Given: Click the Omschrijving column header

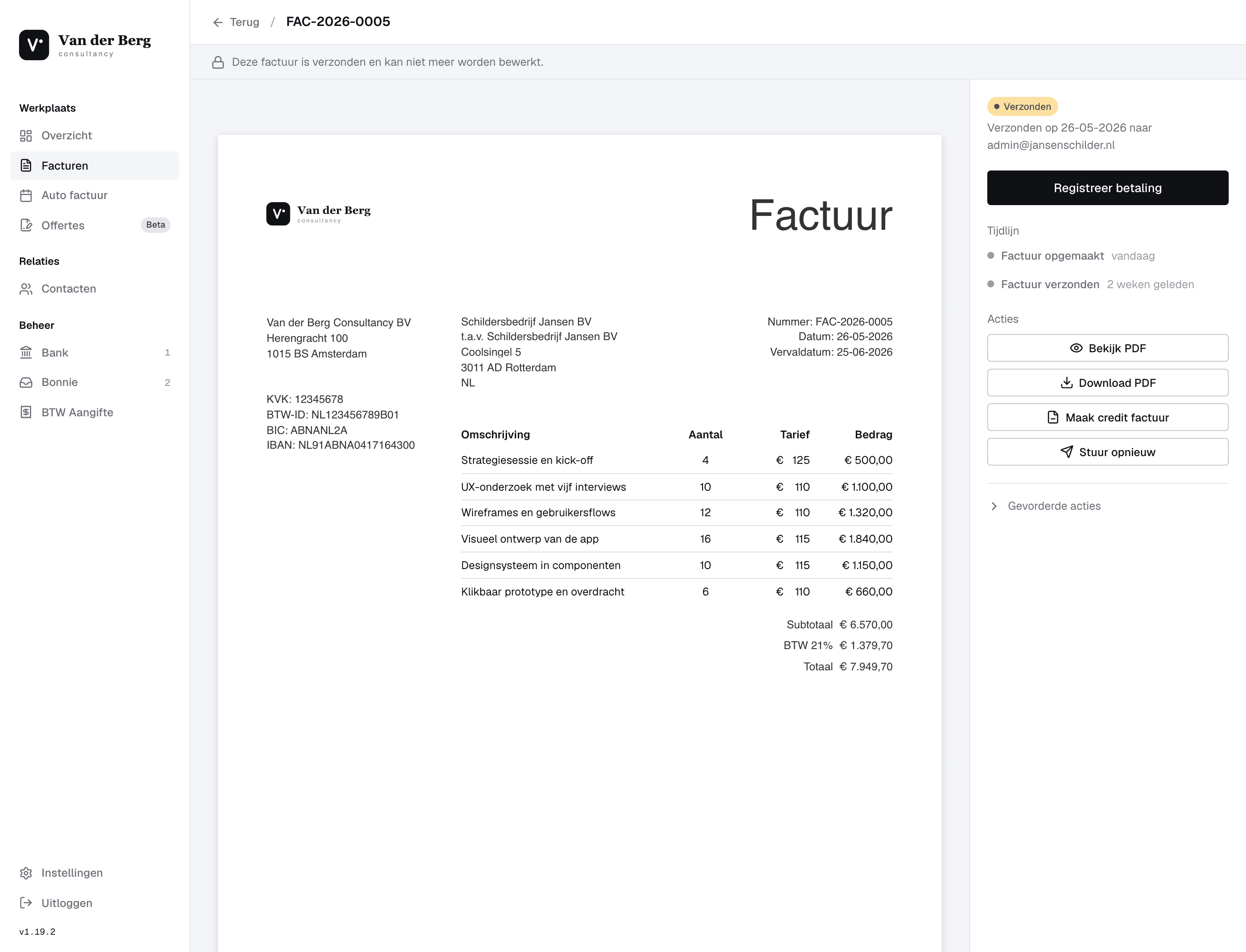Looking at the screenshot, I should tap(495, 434).
